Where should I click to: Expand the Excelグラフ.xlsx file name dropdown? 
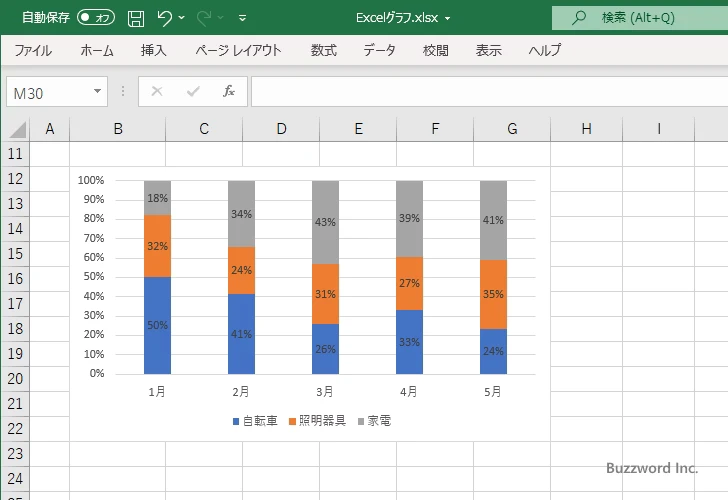pyautogui.click(x=448, y=18)
